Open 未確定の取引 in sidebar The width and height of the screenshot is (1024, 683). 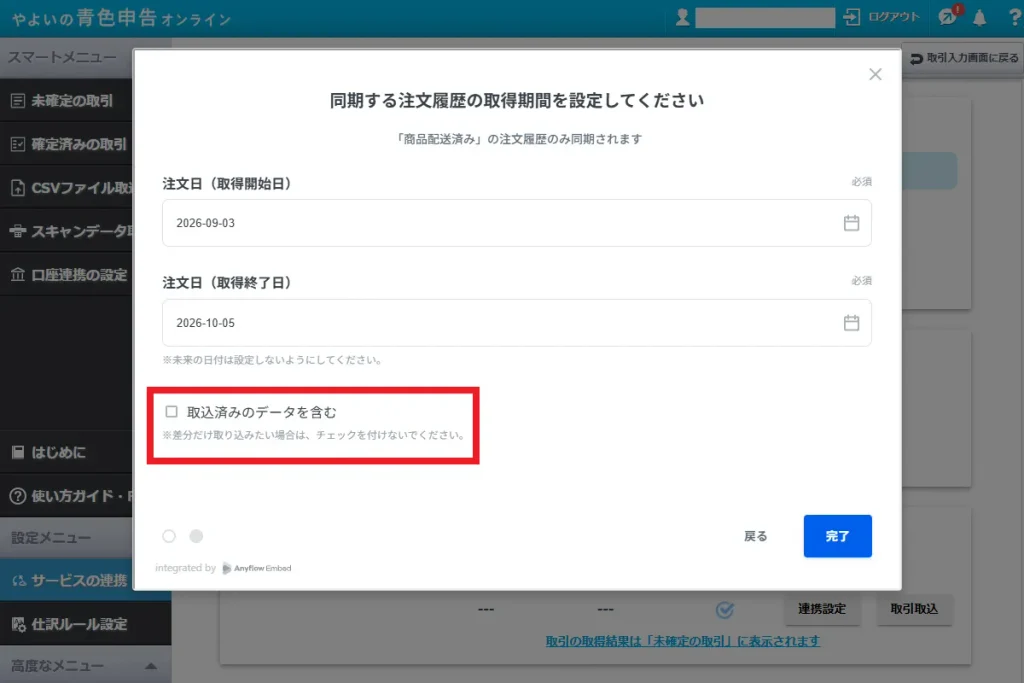66,101
